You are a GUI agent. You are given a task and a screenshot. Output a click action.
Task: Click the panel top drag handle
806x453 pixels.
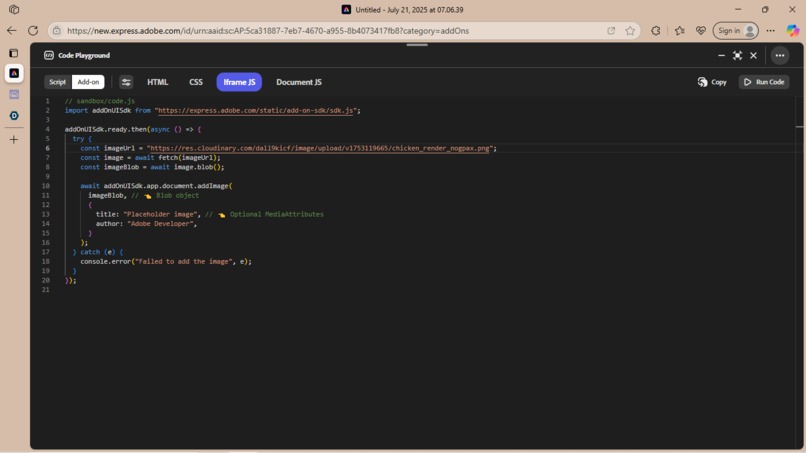417,45
